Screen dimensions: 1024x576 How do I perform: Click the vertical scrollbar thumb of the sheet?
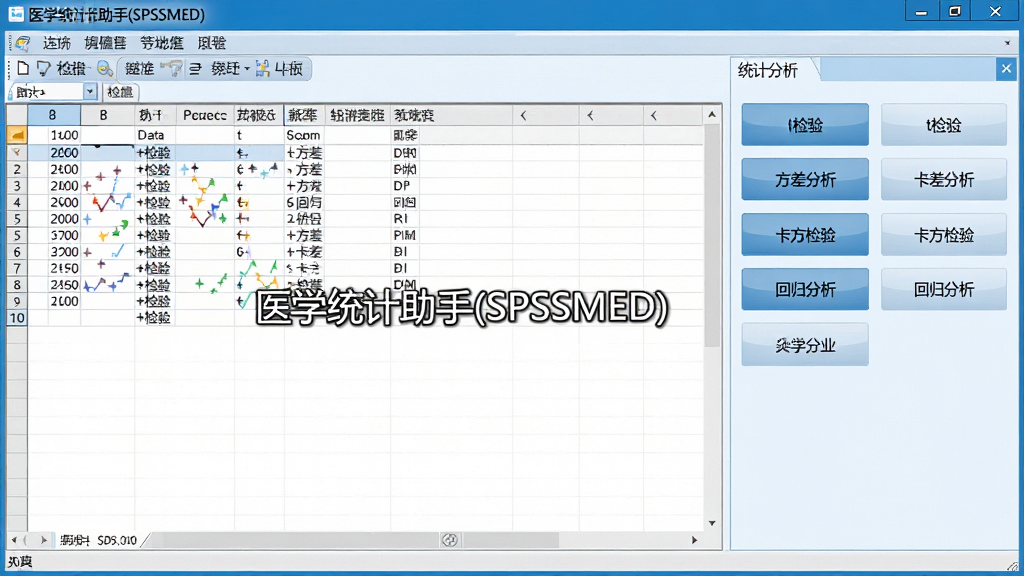click(x=712, y=235)
